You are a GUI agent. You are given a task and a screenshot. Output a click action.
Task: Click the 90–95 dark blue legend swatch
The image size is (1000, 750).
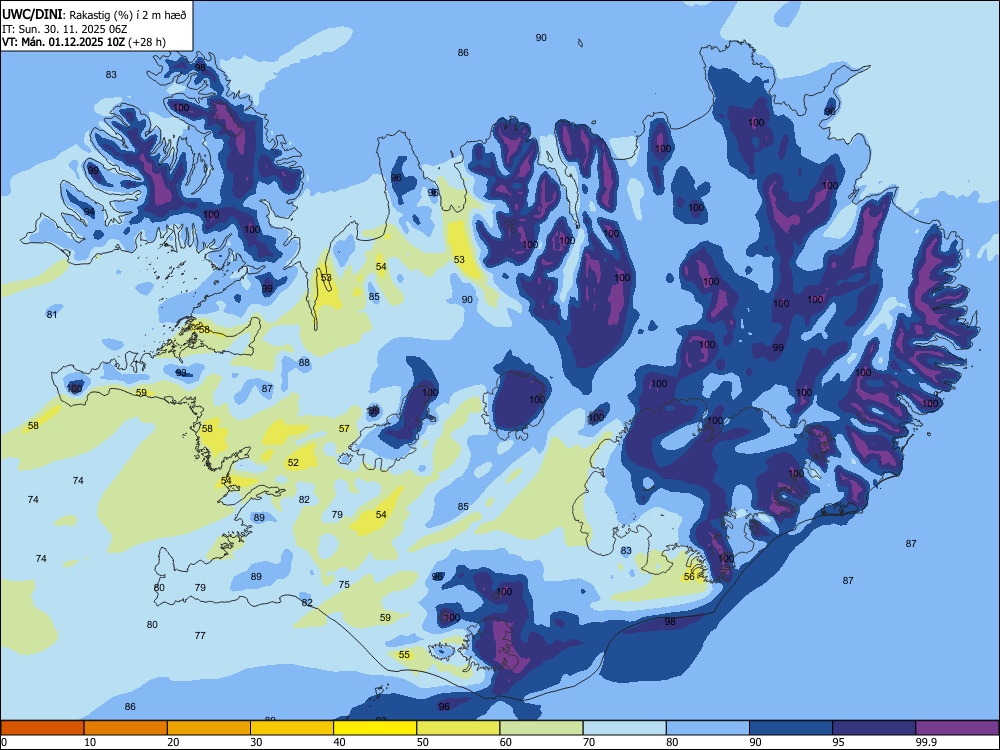[791, 728]
